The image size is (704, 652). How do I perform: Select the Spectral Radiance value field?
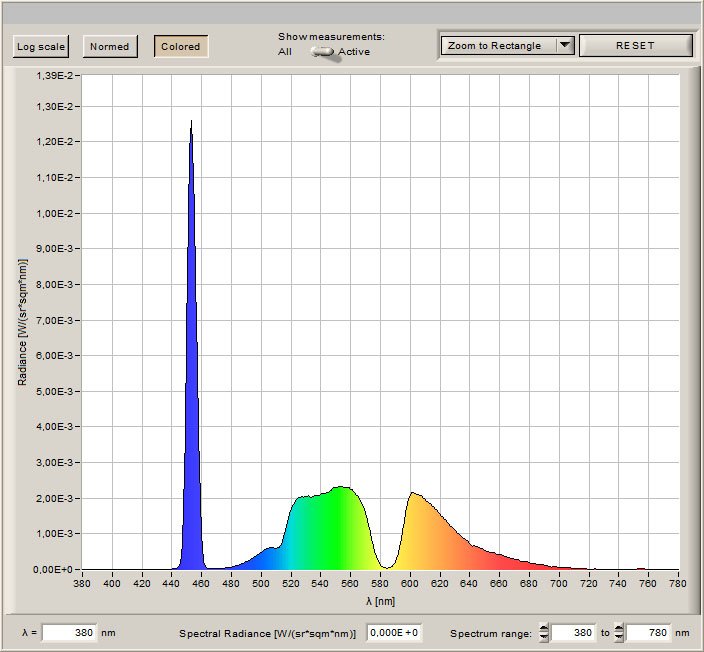(394, 633)
